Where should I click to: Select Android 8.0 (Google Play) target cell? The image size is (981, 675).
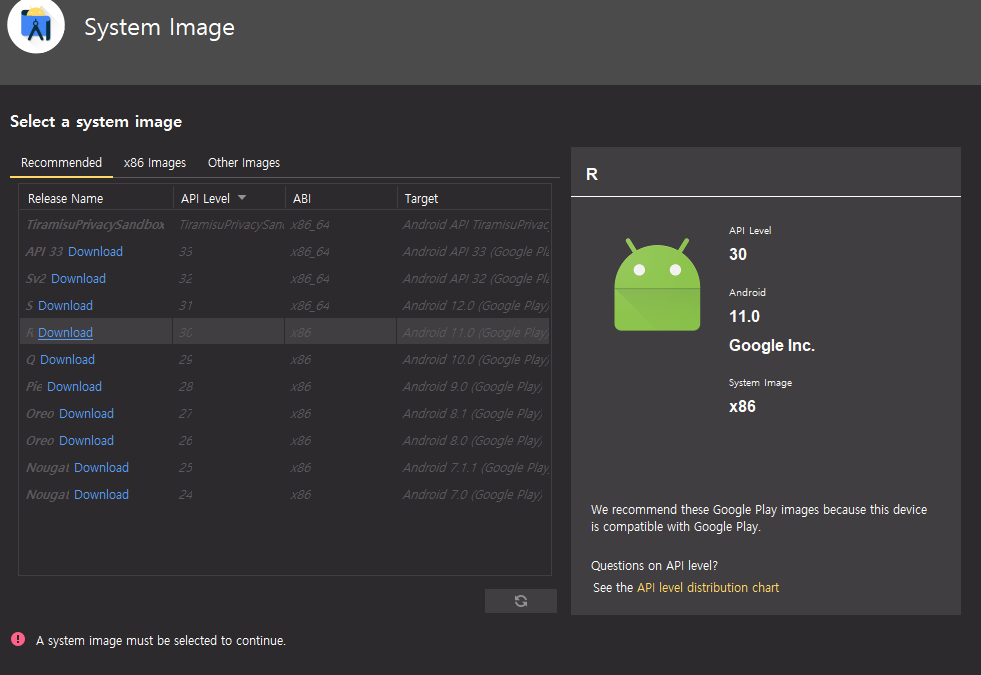(472, 440)
